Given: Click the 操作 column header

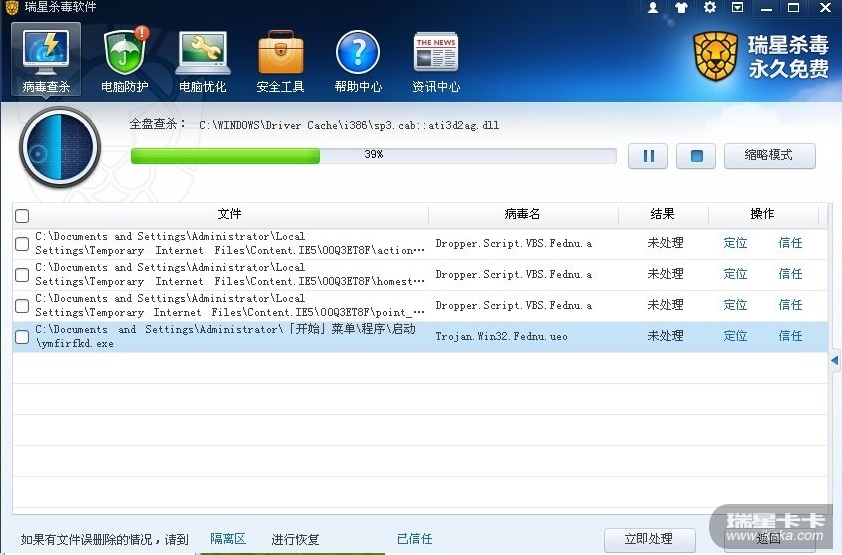Looking at the screenshot, I should click(x=763, y=214).
